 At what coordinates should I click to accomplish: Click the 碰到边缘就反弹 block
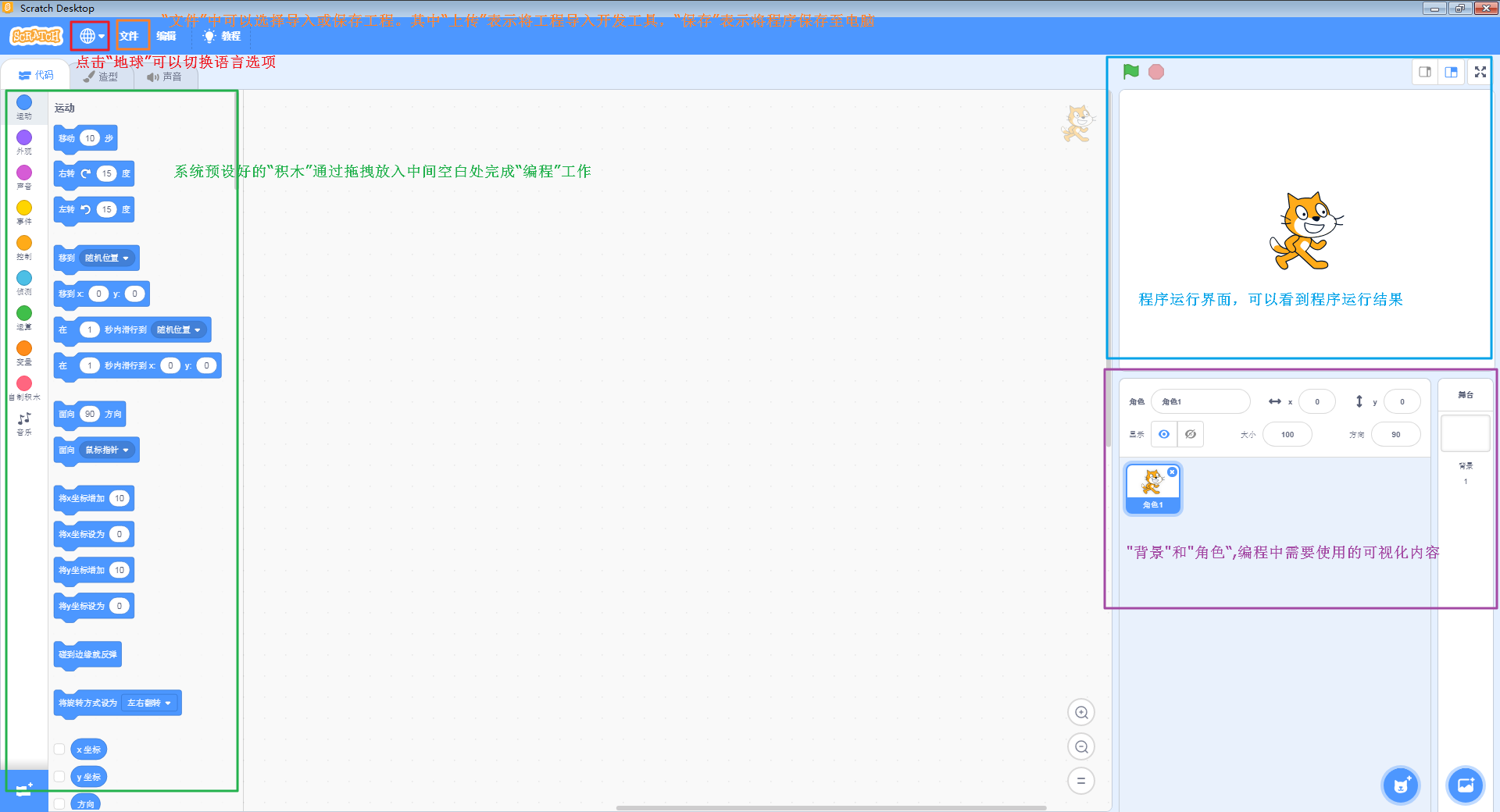click(87, 654)
